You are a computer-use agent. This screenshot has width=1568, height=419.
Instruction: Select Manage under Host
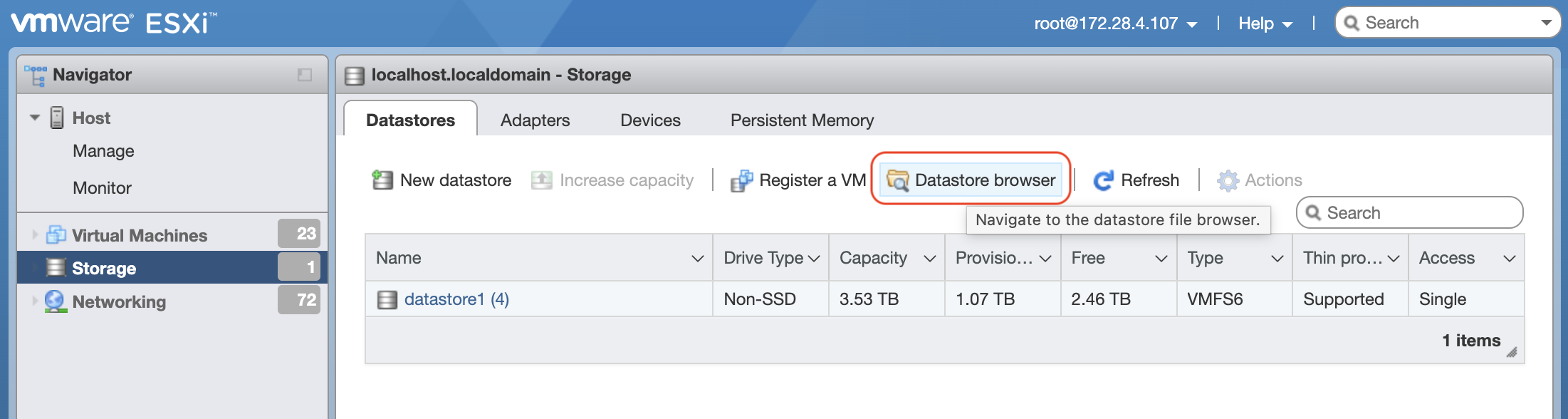[103, 151]
